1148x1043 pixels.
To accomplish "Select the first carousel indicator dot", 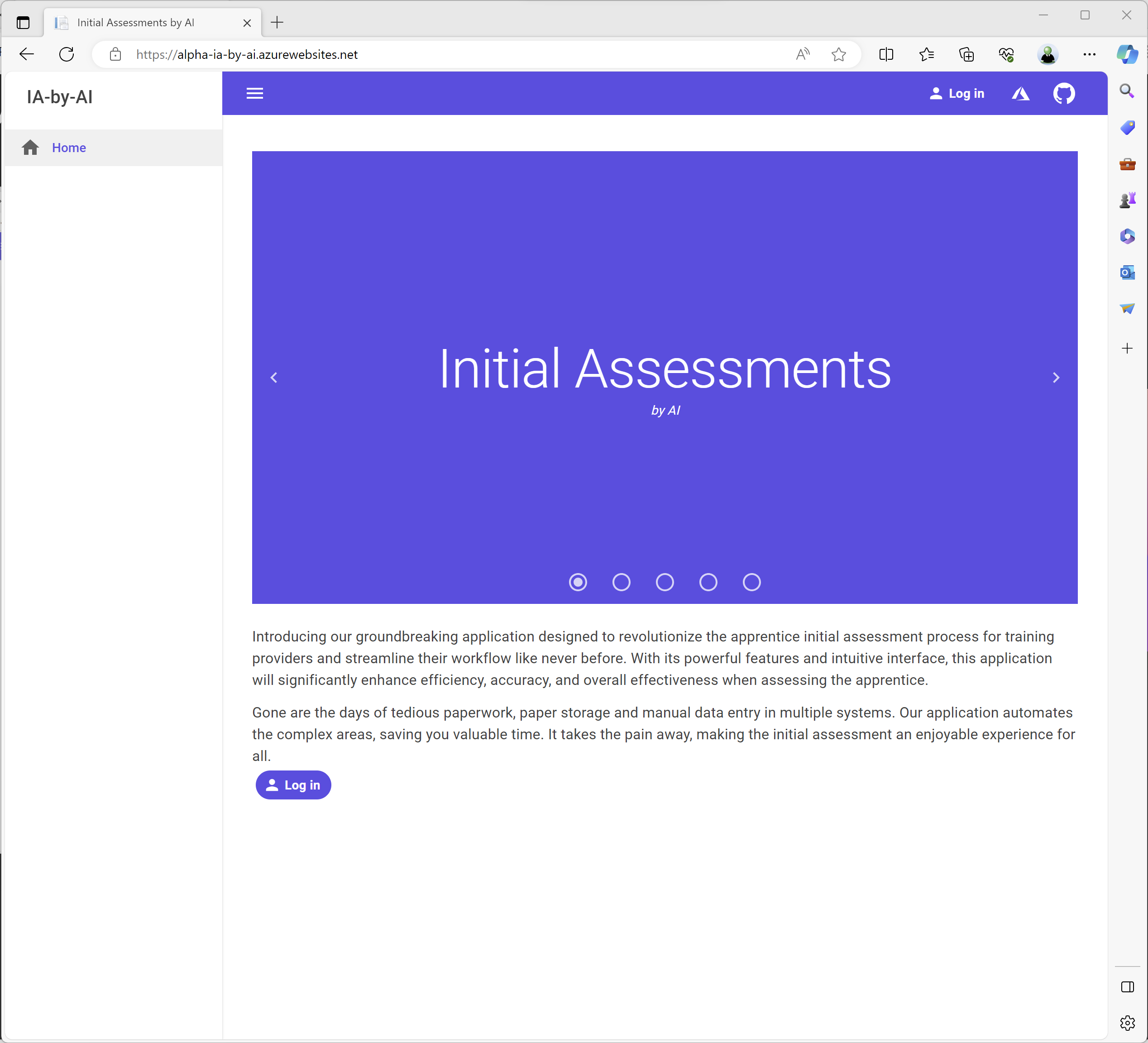I will pyautogui.click(x=578, y=582).
